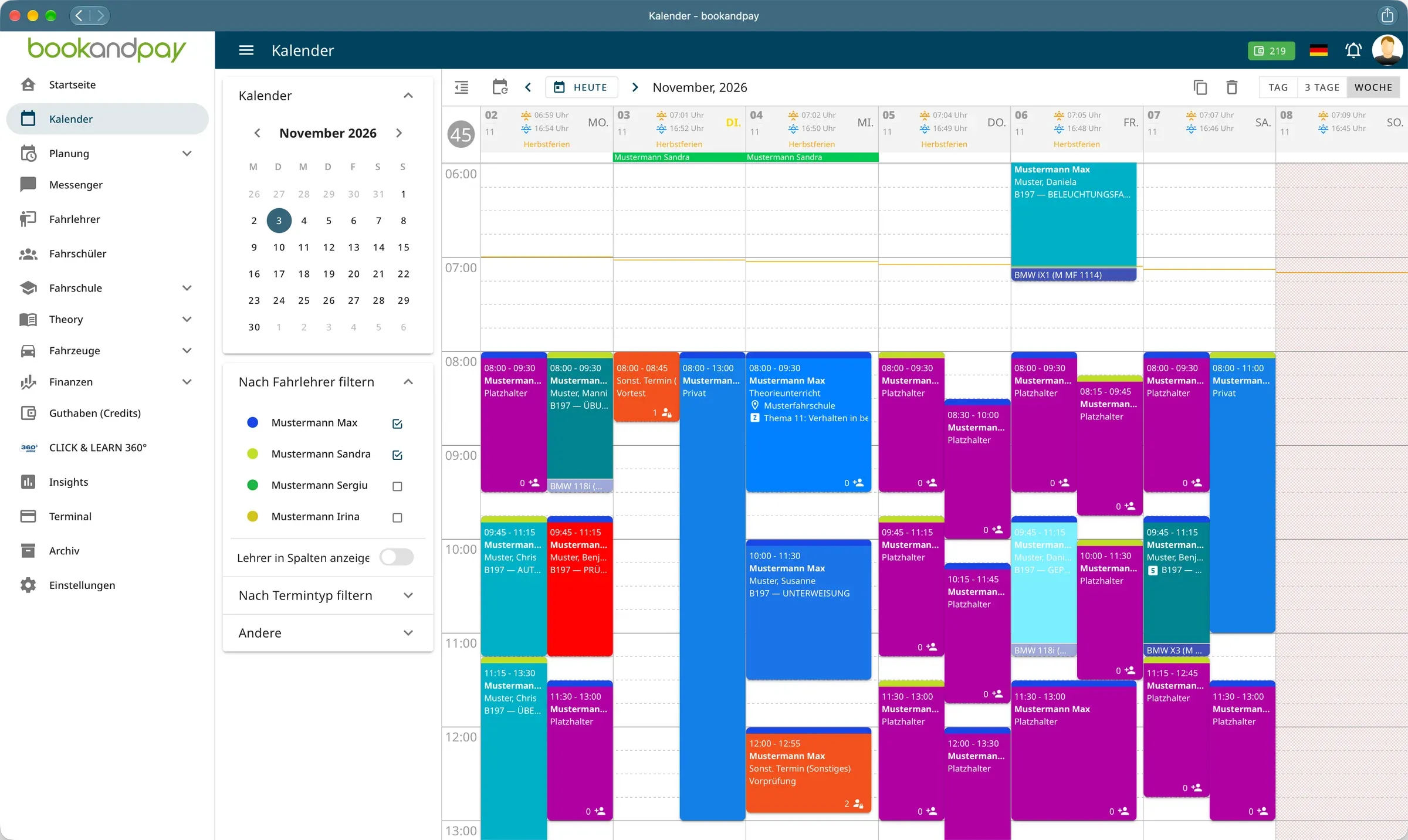Click the HEUTE button

(581, 87)
